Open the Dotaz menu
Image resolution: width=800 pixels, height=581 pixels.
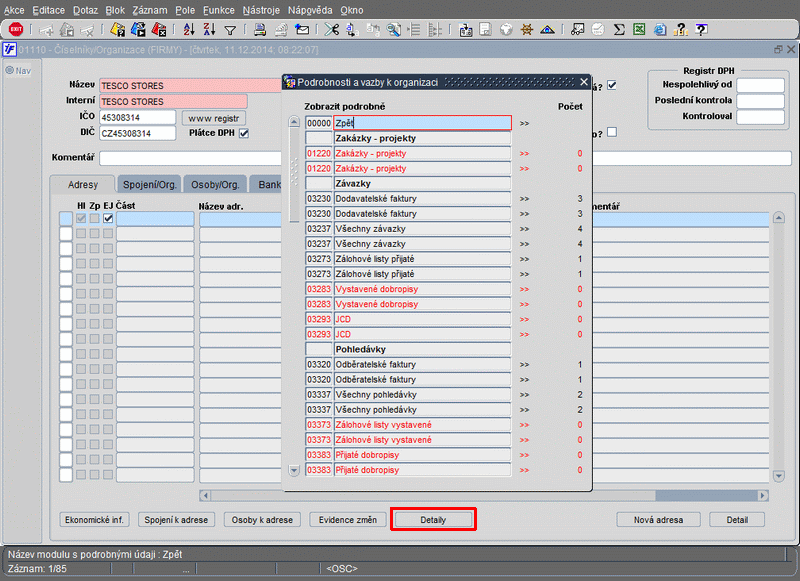click(85, 10)
